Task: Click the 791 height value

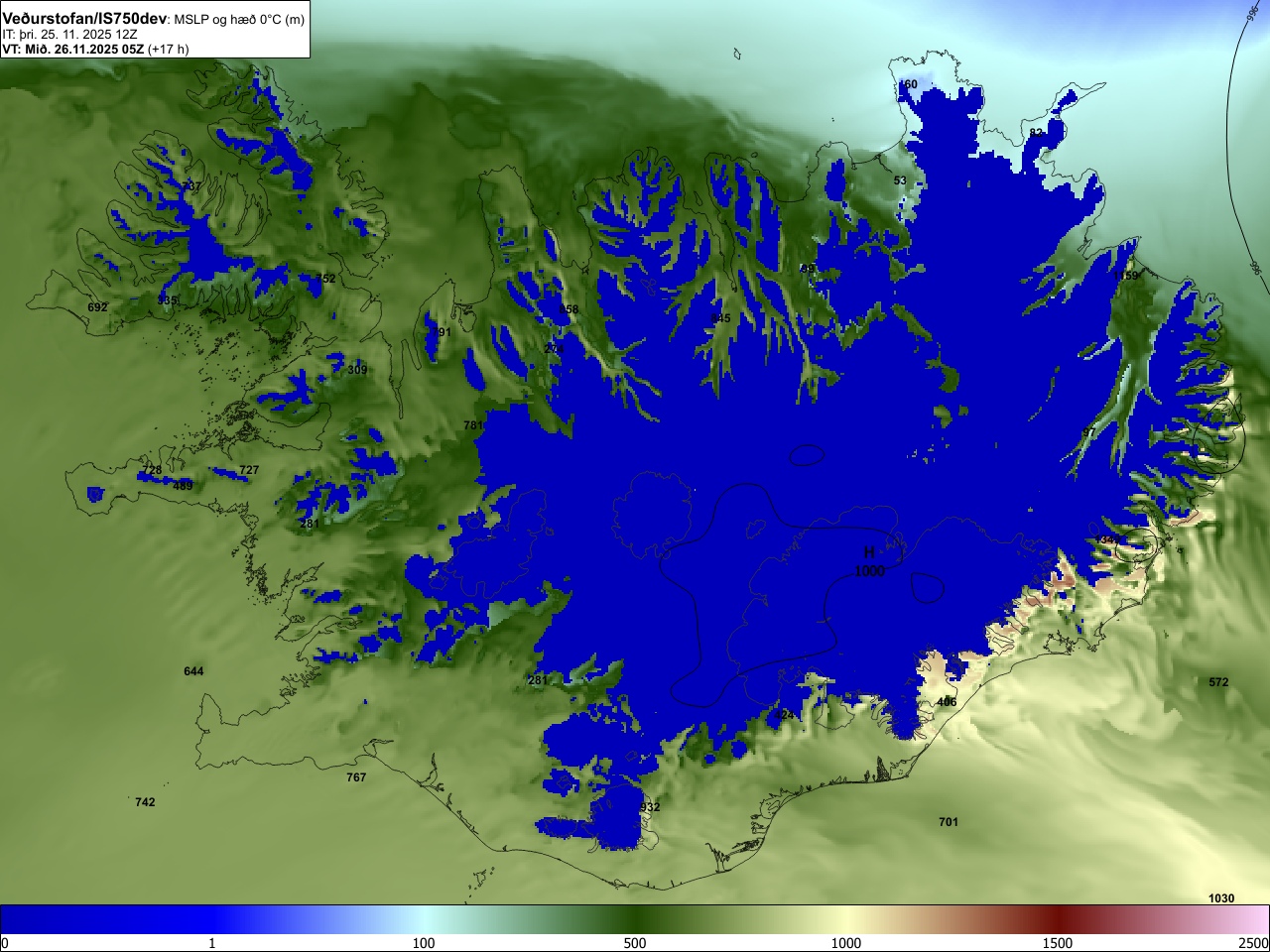Action: [x=441, y=332]
